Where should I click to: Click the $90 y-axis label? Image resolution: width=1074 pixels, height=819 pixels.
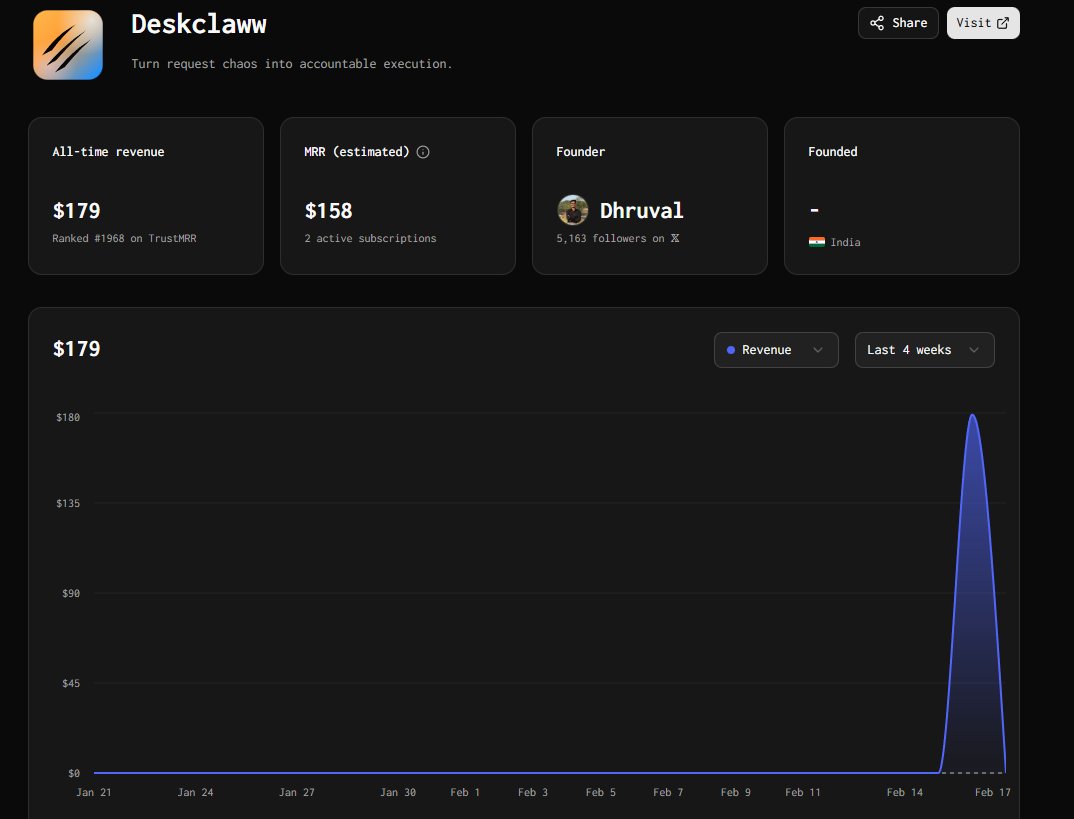click(x=71, y=593)
